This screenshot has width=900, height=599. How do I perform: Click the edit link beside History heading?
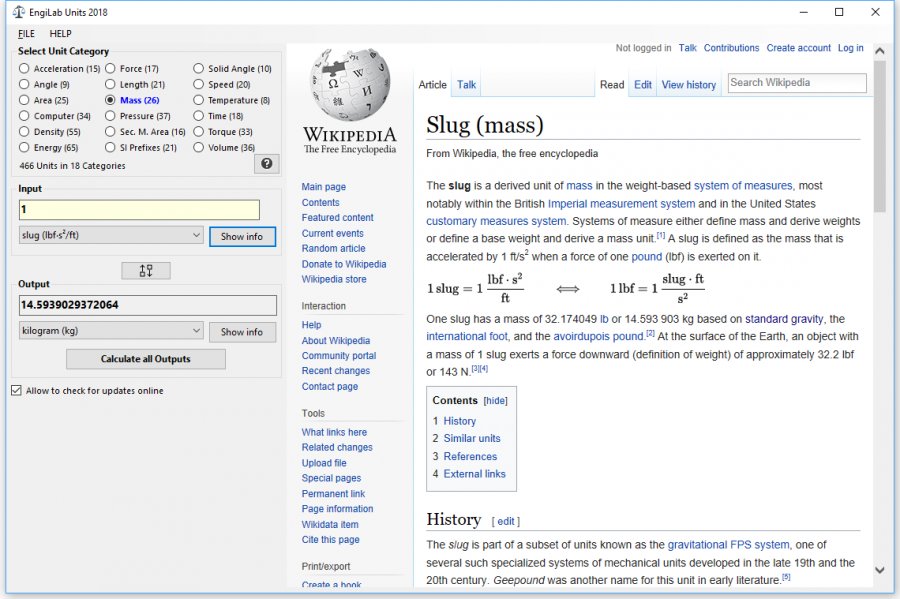click(x=506, y=522)
